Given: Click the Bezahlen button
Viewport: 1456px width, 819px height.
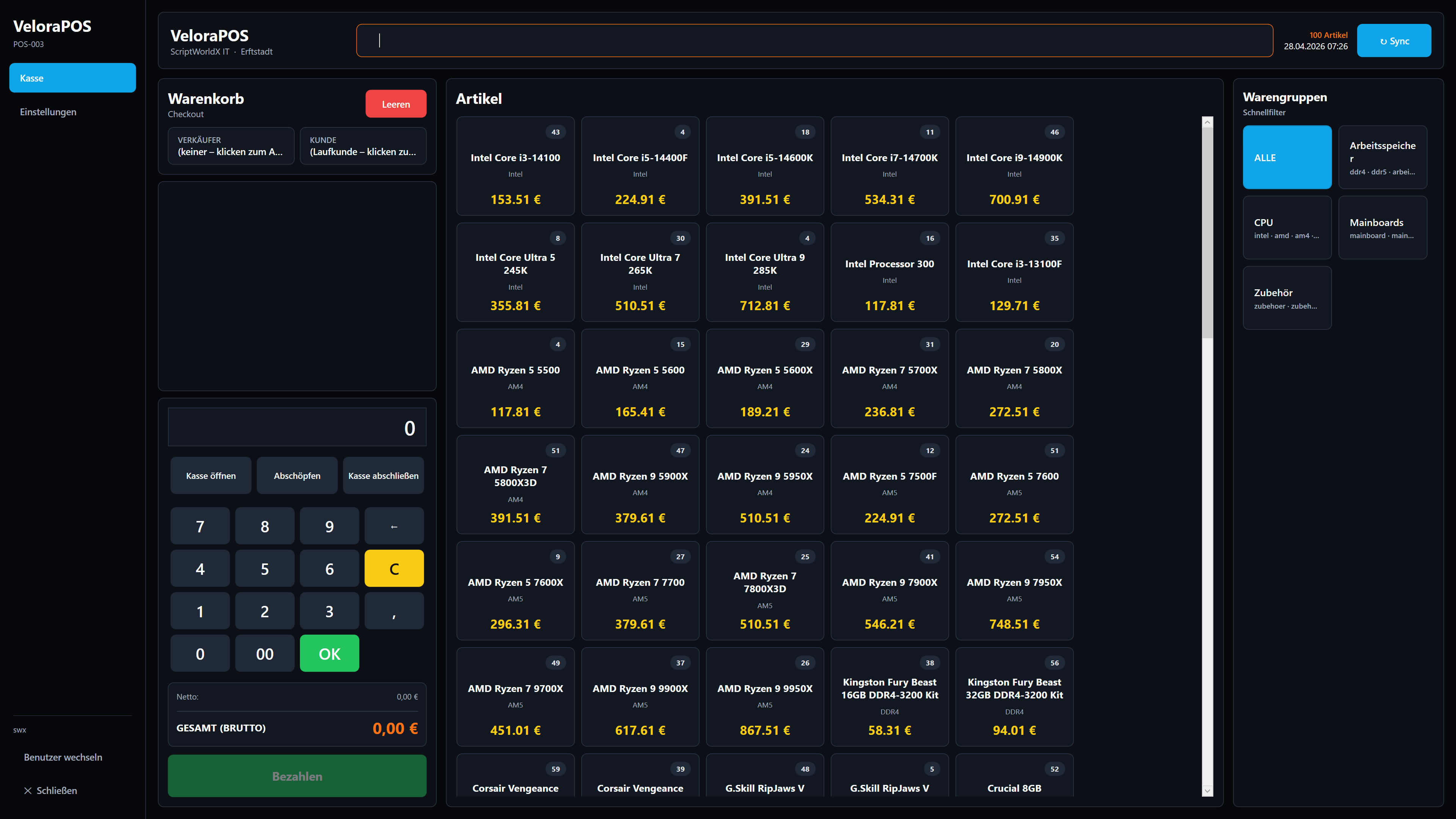Looking at the screenshot, I should [x=297, y=776].
